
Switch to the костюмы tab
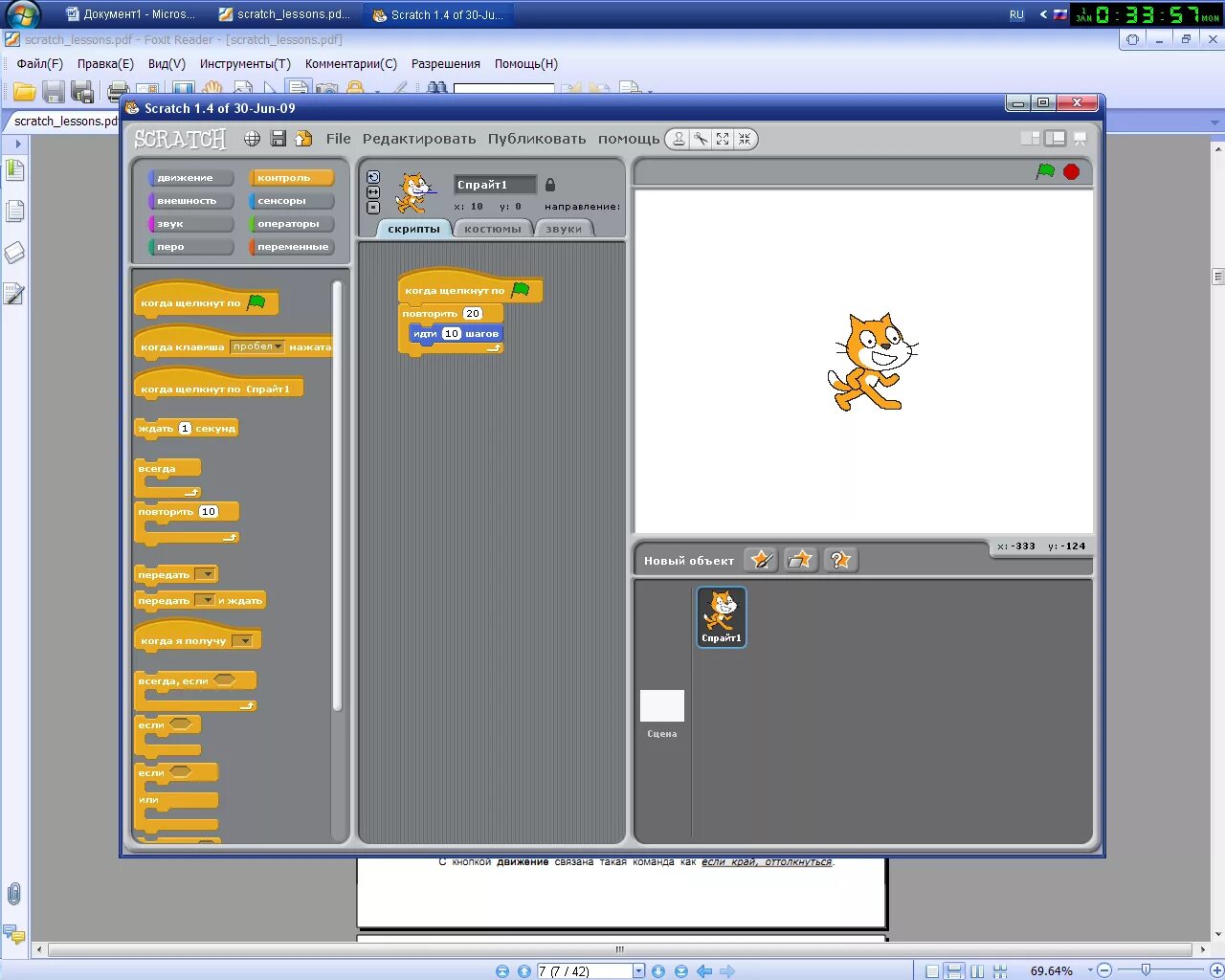pyautogui.click(x=493, y=229)
